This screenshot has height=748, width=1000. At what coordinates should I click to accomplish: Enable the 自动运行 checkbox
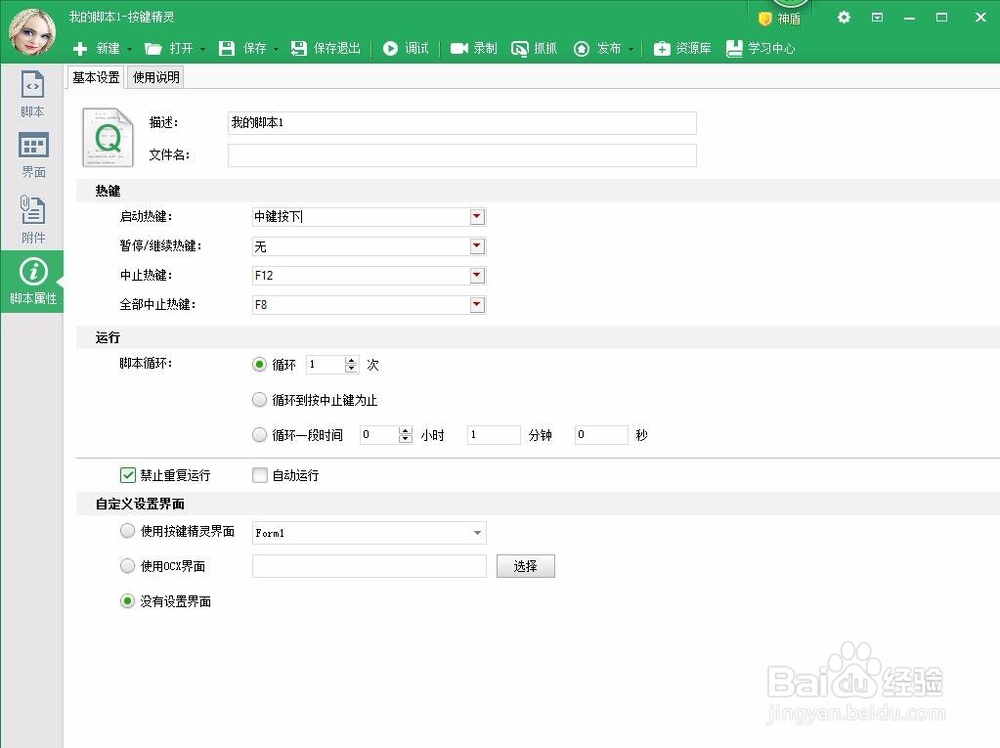pos(260,475)
